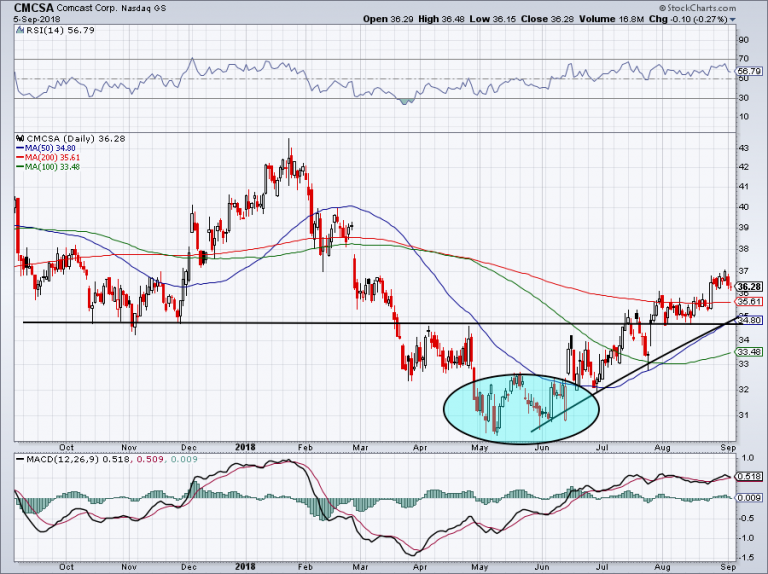This screenshot has height=574, width=768.
Task: Click the CMCSA (Daily) 36.28 legend label
Action: click(x=76, y=139)
